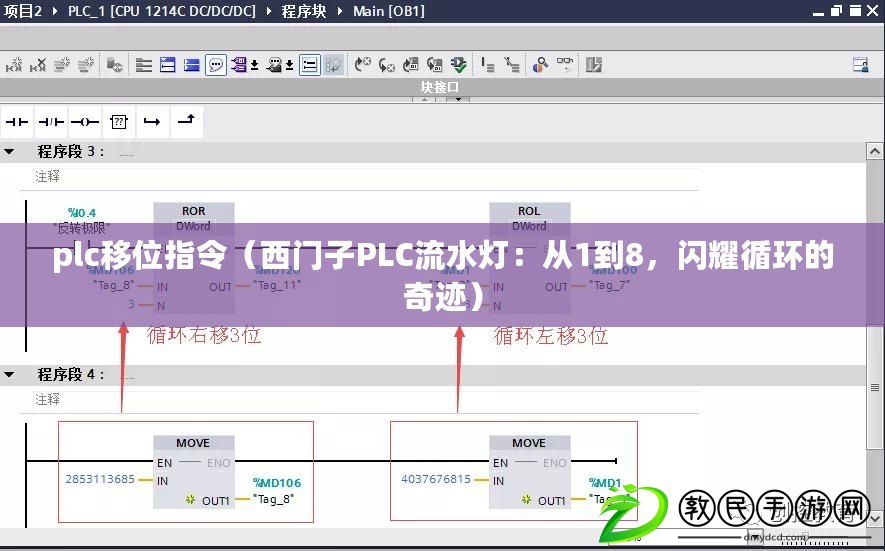Click the block-call arrow icon left of the green checkmark
The image size is (885, 551).
coord(434,65)
